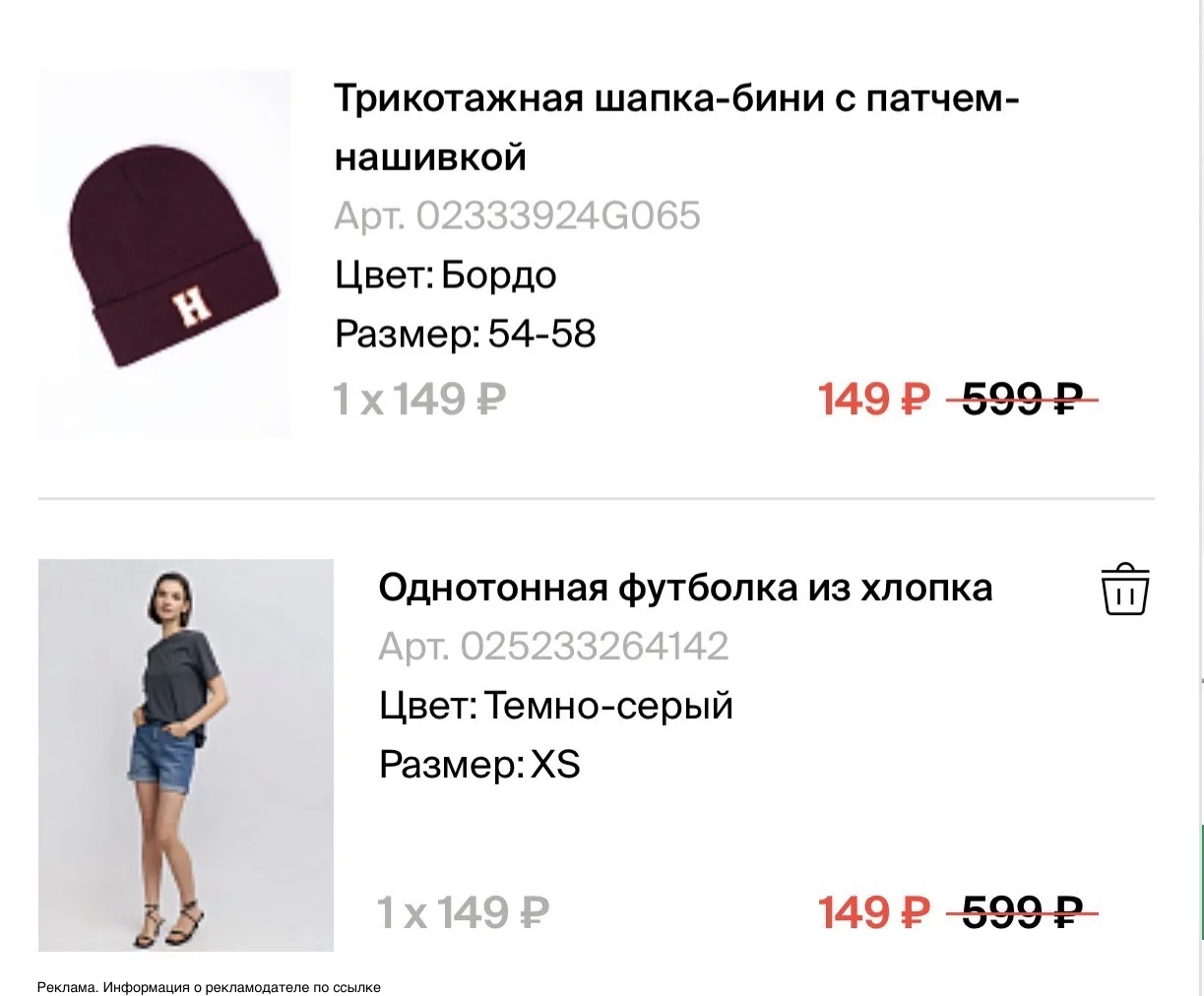The width and height of the screenshot is (1204, 996).
Task: Click the H patch on the beanie
Action: (191, 303)
